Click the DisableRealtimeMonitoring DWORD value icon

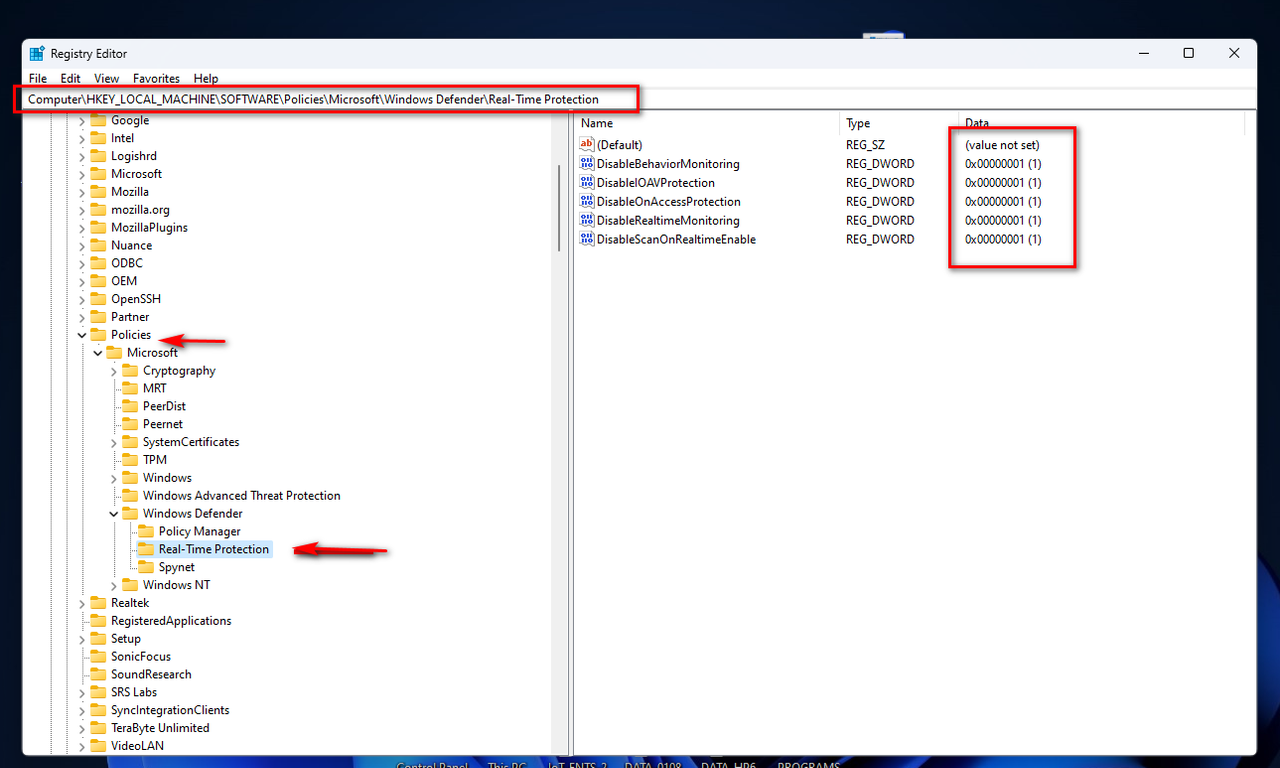(x=587, y=221)
